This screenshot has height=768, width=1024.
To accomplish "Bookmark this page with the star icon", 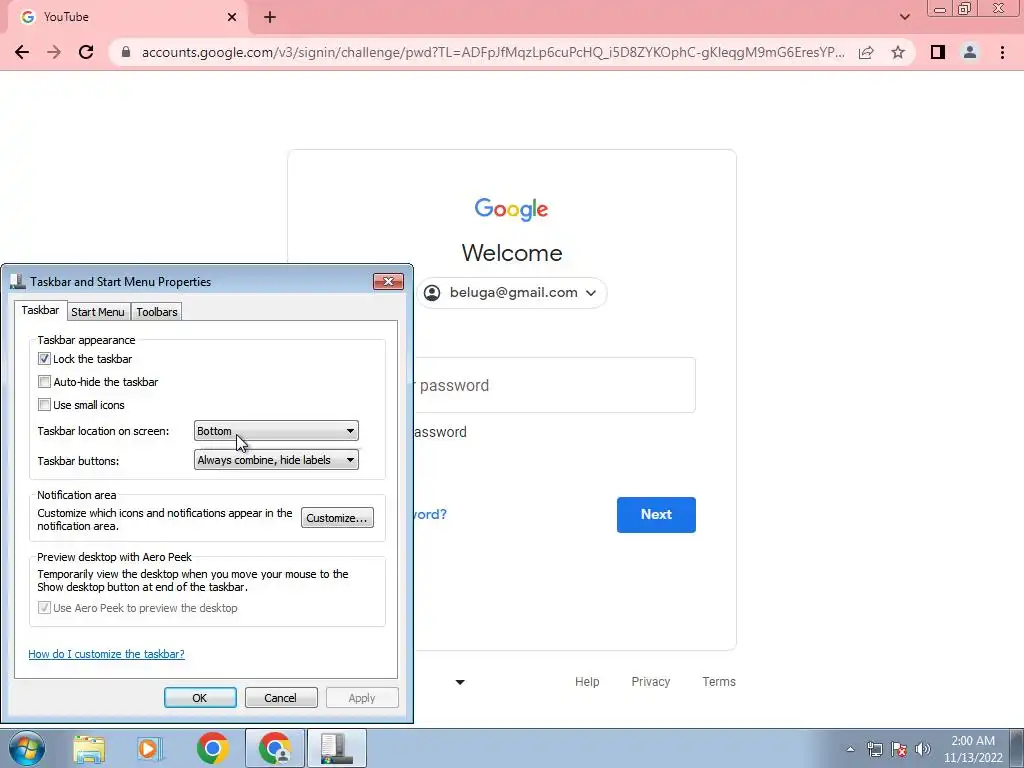I will point(898,52).
